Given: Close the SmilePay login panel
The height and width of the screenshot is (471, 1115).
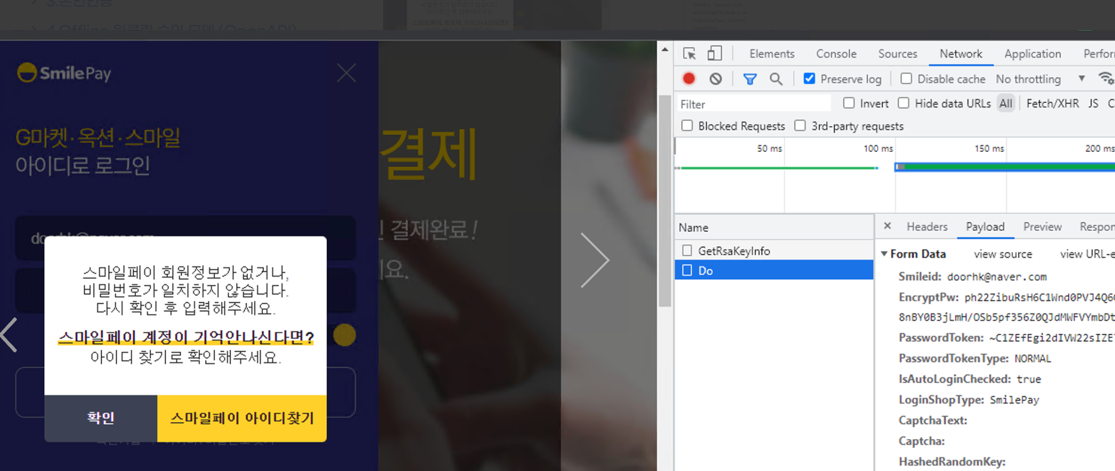Looking at the screenshot, I should pos(346,73).
